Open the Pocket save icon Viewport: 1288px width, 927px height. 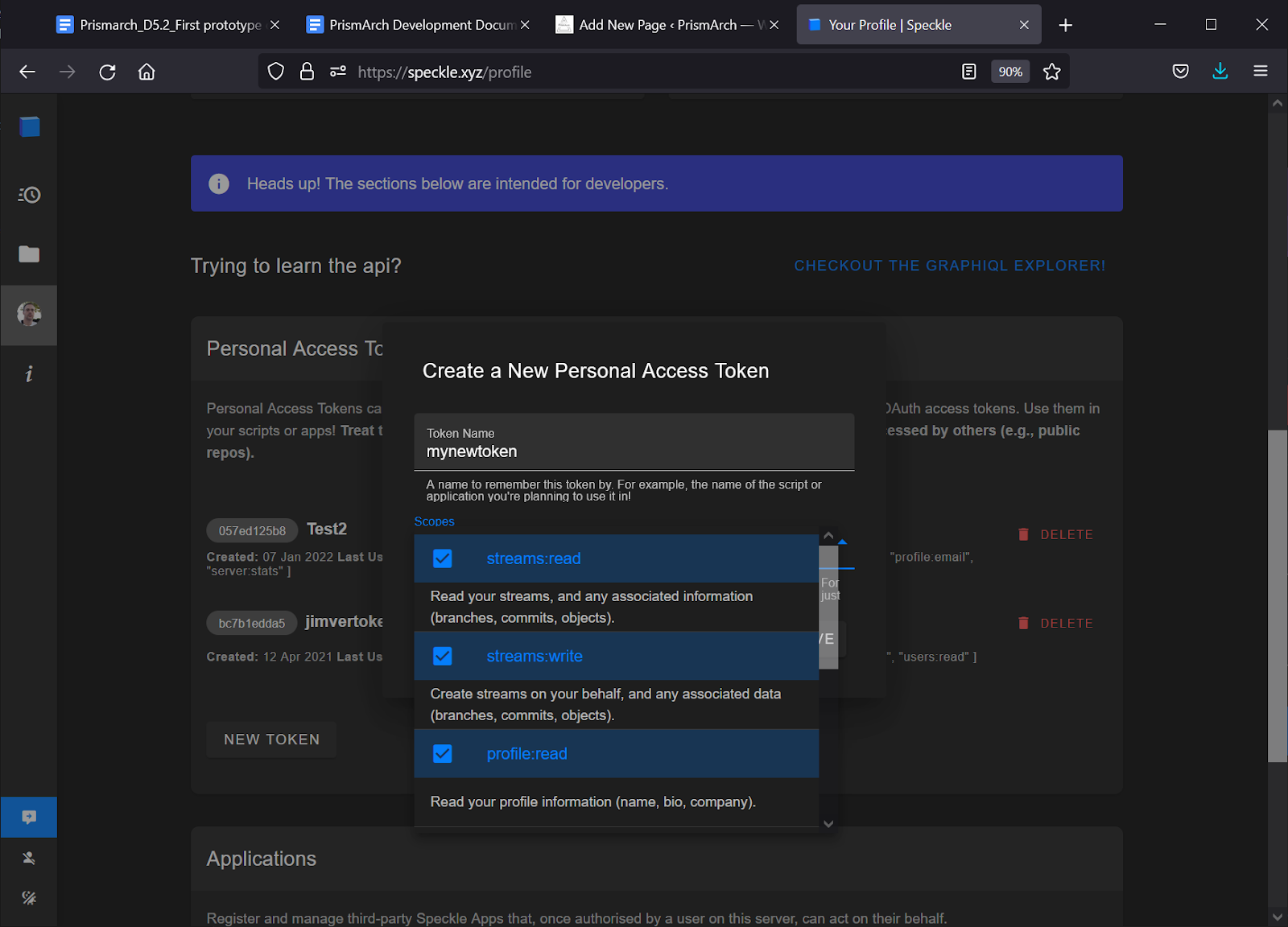(x=1181, y=72)
